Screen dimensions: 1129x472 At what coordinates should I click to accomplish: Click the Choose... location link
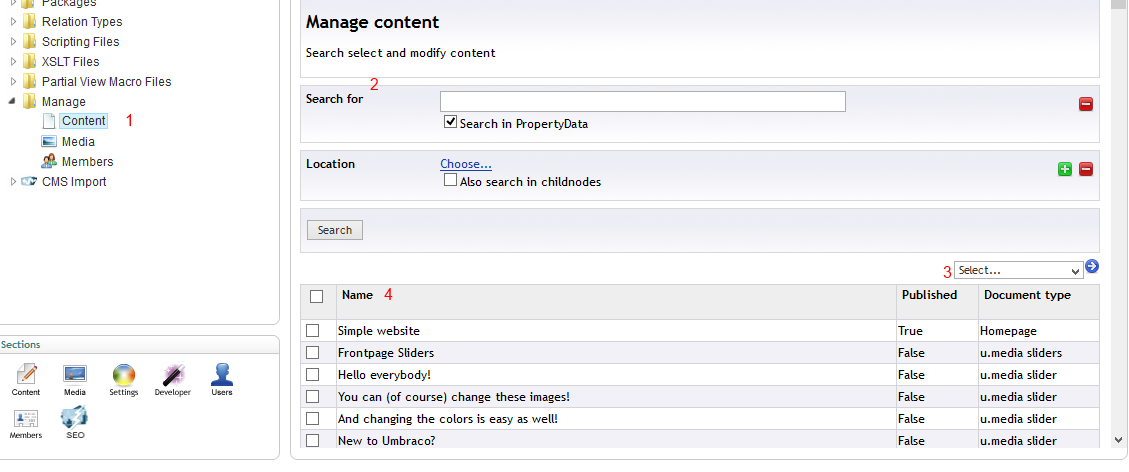pos(466,164)
